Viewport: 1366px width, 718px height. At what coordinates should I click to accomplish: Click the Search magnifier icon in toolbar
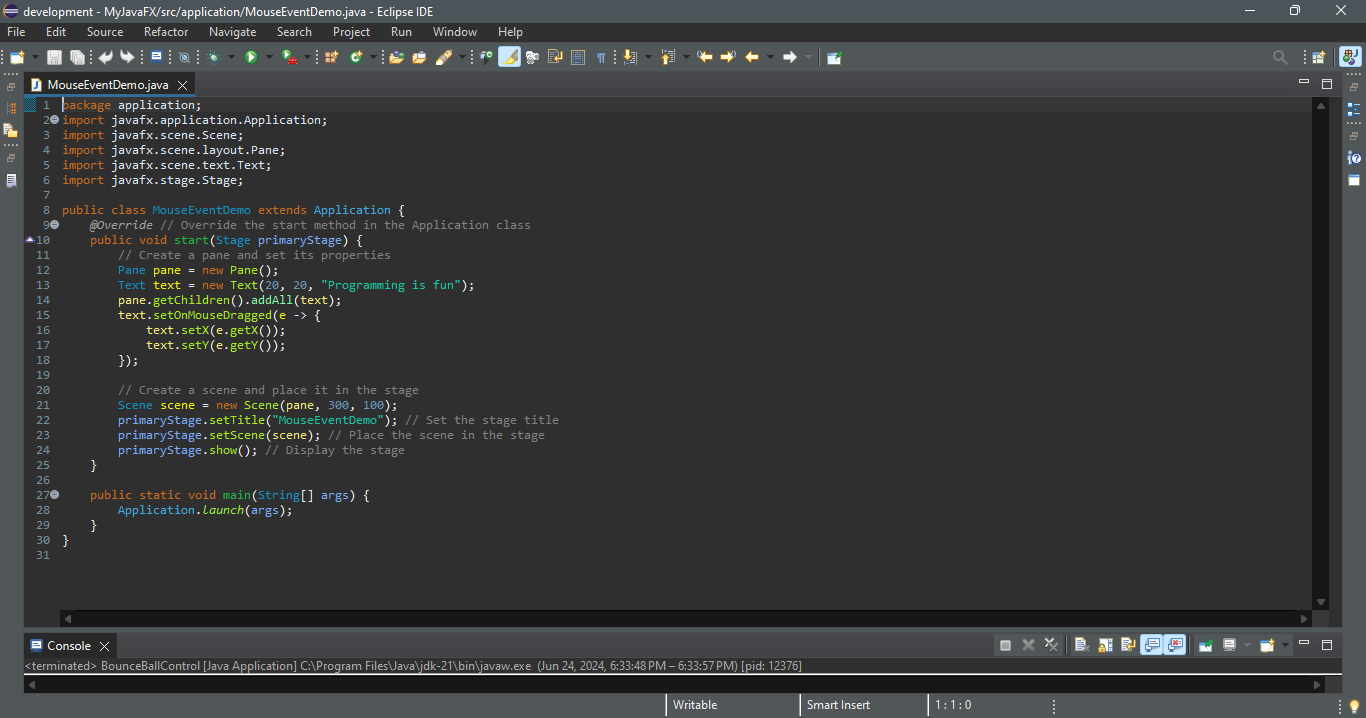[1279, 57]
